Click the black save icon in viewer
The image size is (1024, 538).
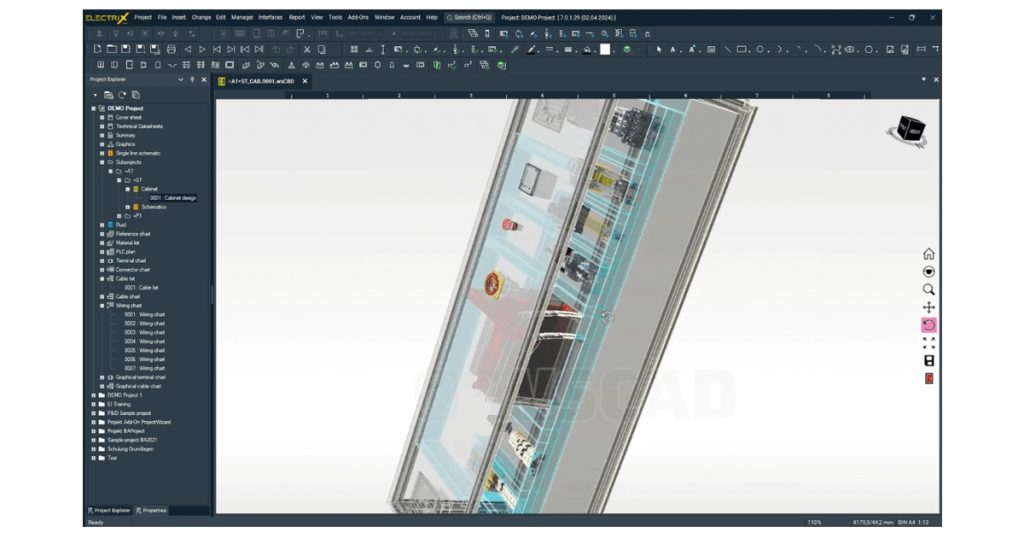coord(929,360)
